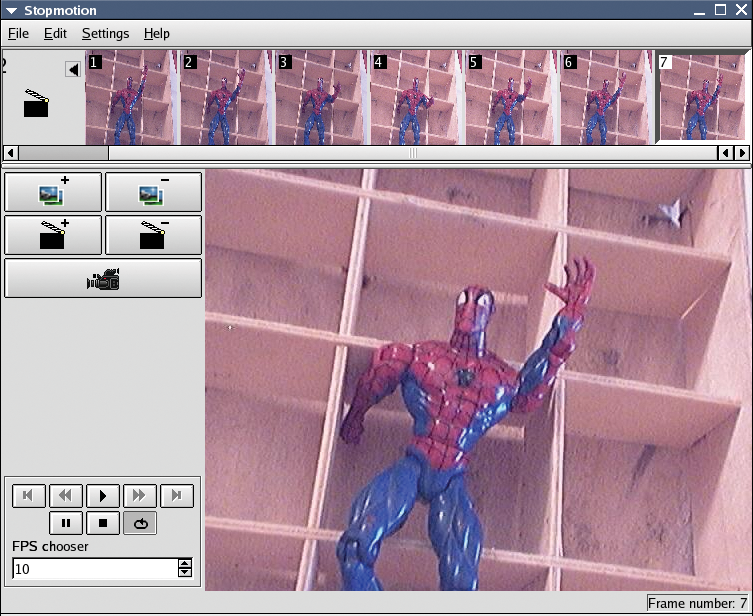Jump to the first frame

[x=28, y=495]
